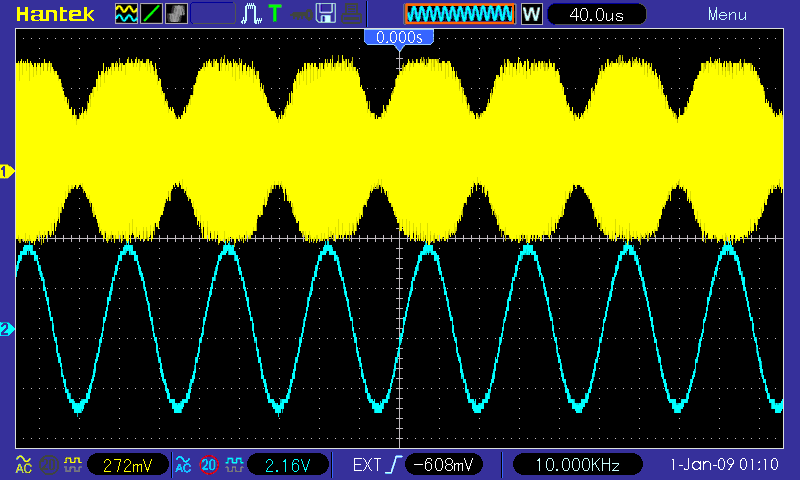
Task: Click the CH2 cyan probe square-wave icon
Action: click(234, 464)
